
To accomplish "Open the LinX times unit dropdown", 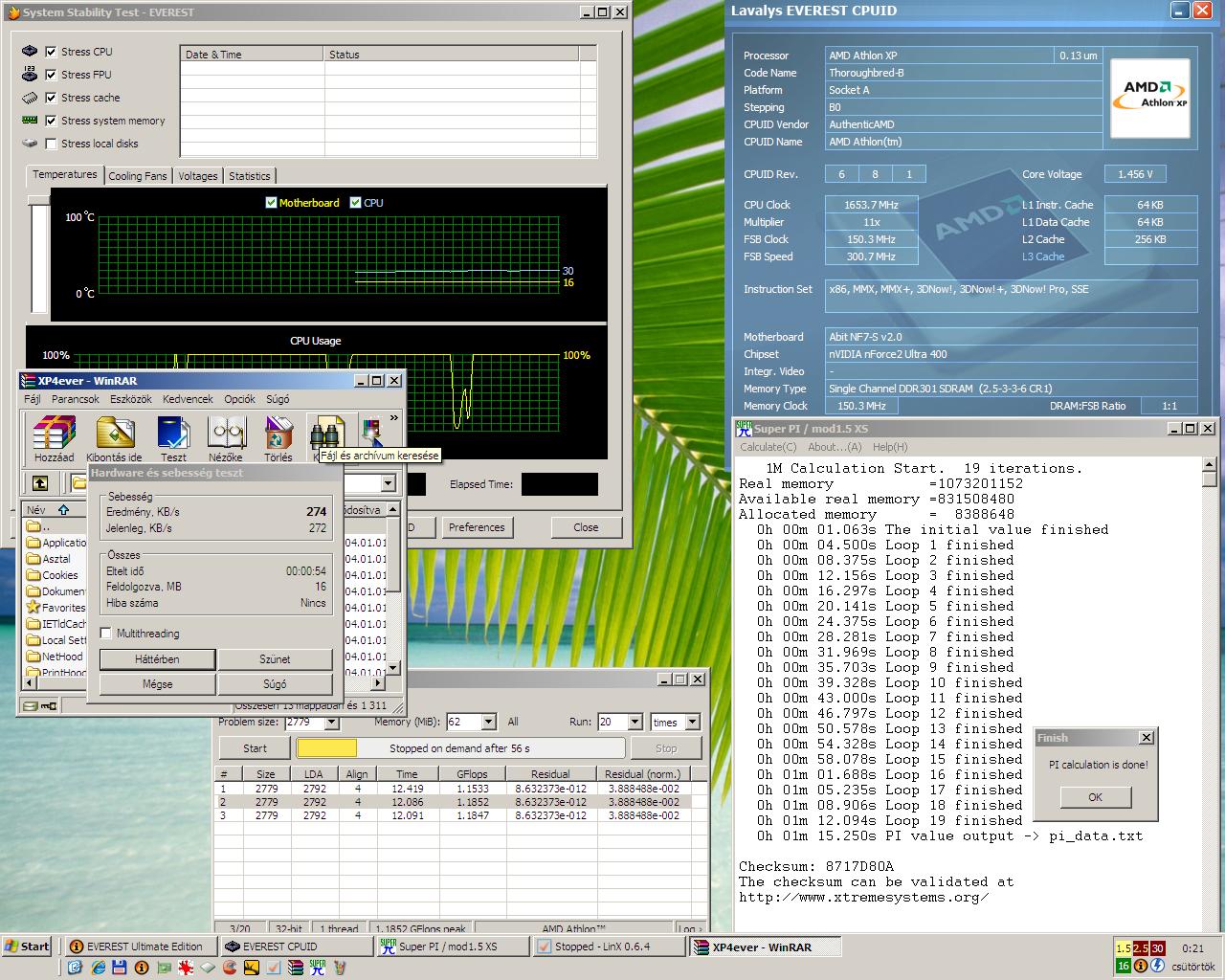I will coord(693,722).
